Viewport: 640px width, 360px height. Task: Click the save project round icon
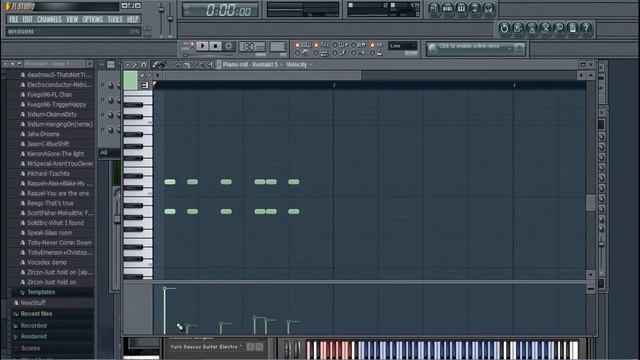(x=518, y=28)
